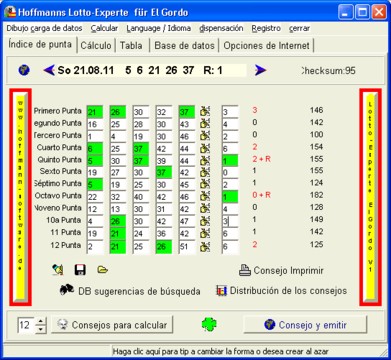This screenshot has width=391, height=360.
Task: Click the dice icon in 12 Punta row
Action: click(x=205, y=247)
